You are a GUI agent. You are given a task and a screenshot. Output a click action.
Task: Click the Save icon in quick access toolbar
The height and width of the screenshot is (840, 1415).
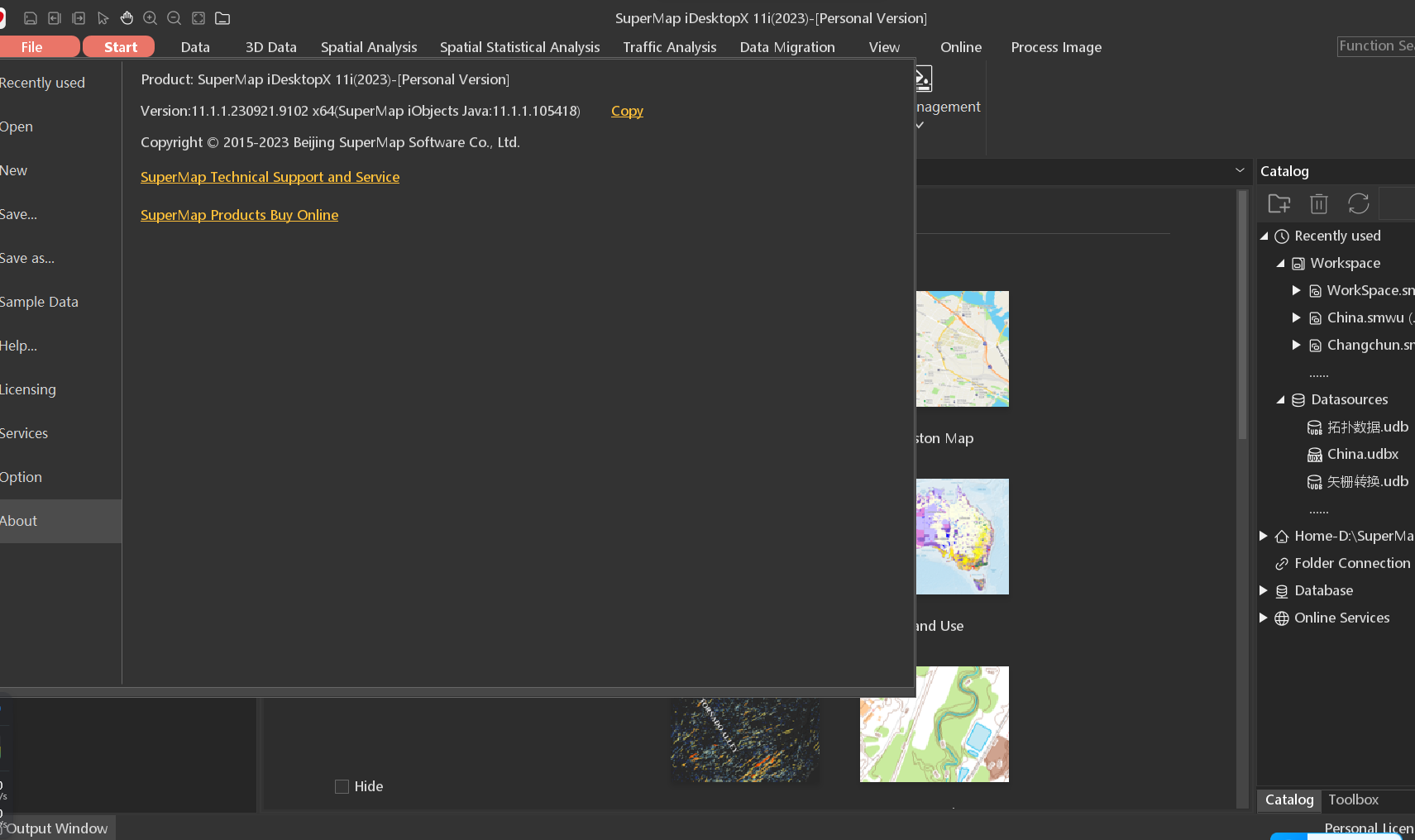coord(31,18)
